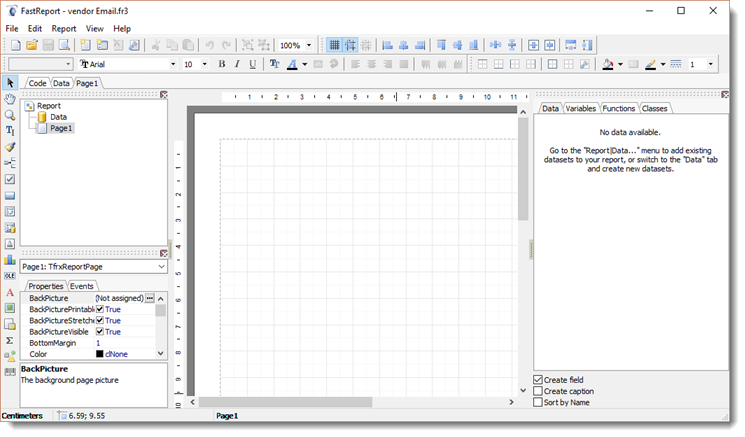The height and width of the screenshot is (437, 745).
Task: Click Align Tops icon
Action: pyautogui.click(x=441, y=45)
